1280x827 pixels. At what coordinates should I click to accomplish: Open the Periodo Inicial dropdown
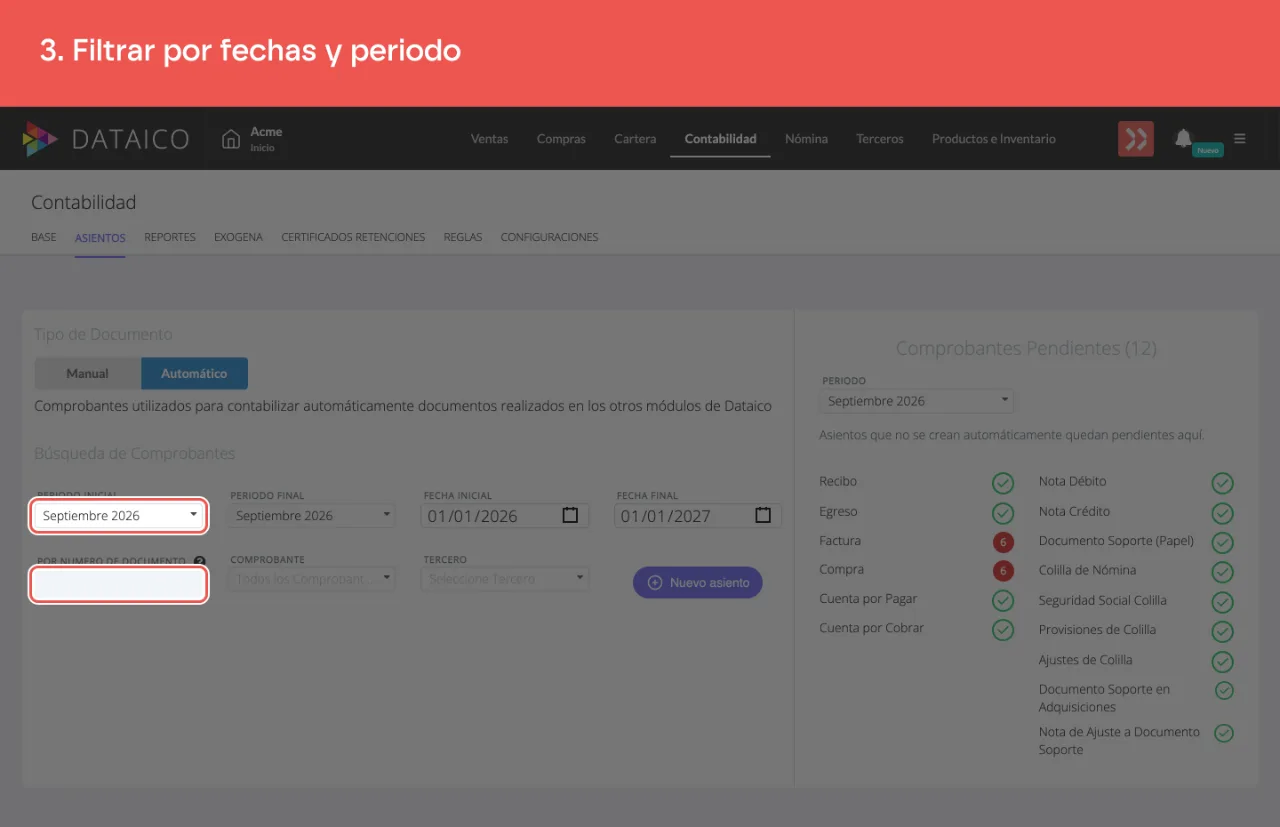click(x=120, y=516)
